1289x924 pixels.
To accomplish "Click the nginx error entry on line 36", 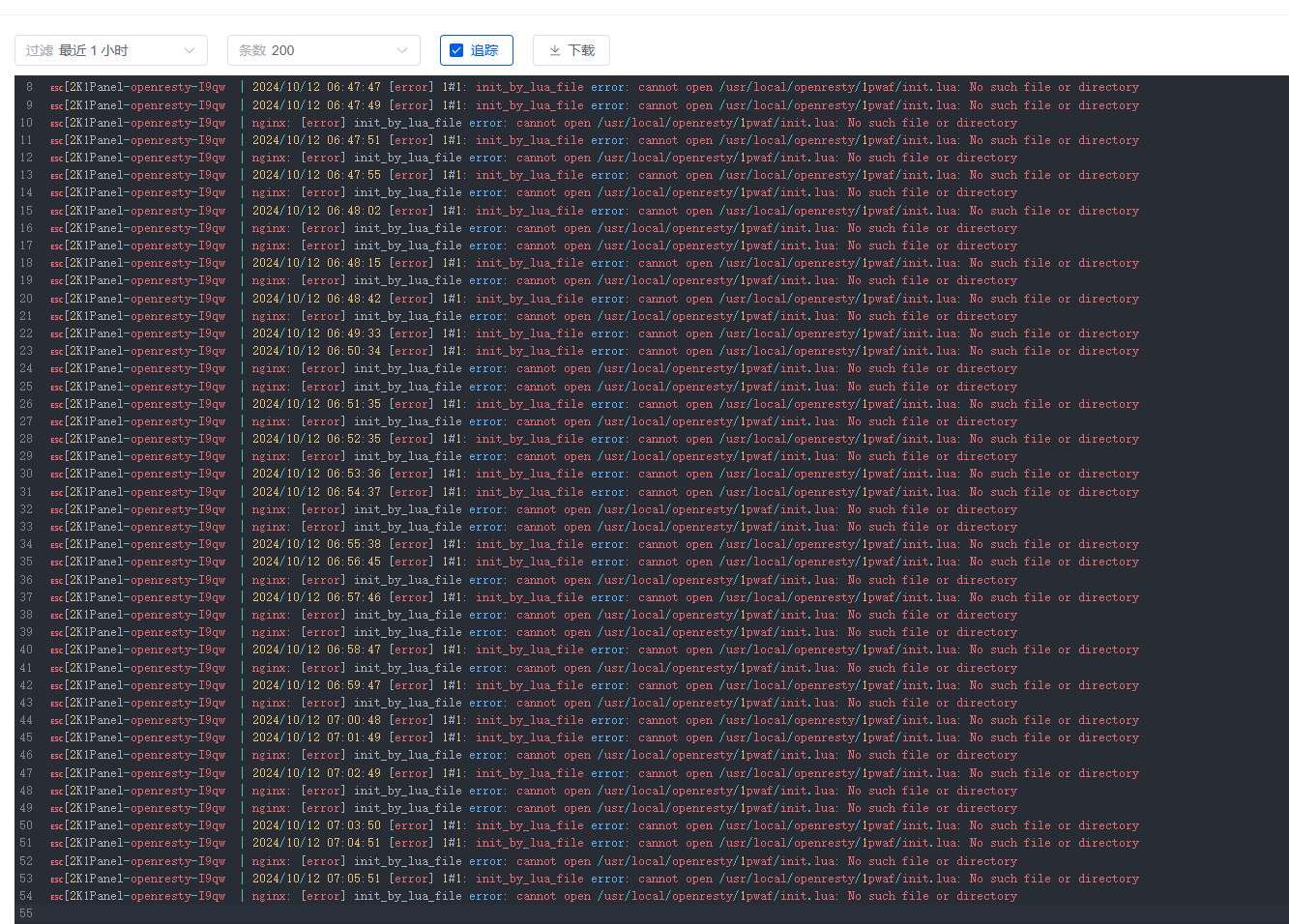I will point(534,580).
